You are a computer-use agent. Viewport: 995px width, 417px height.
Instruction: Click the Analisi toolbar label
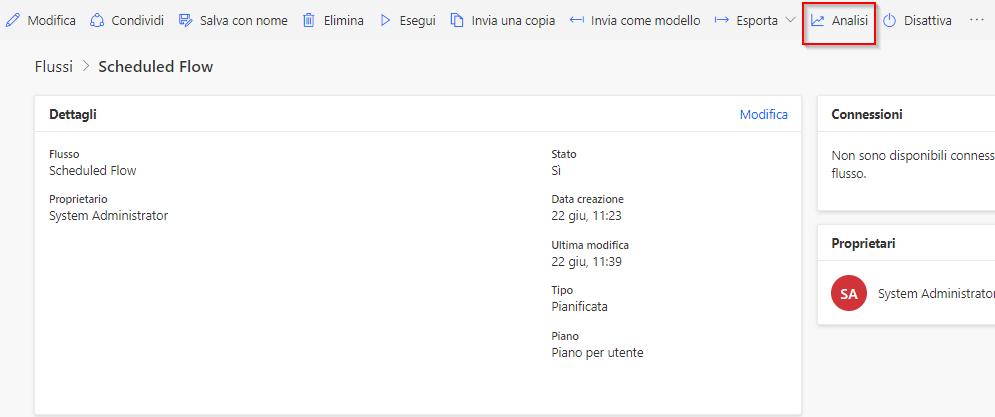click(850, 21)
